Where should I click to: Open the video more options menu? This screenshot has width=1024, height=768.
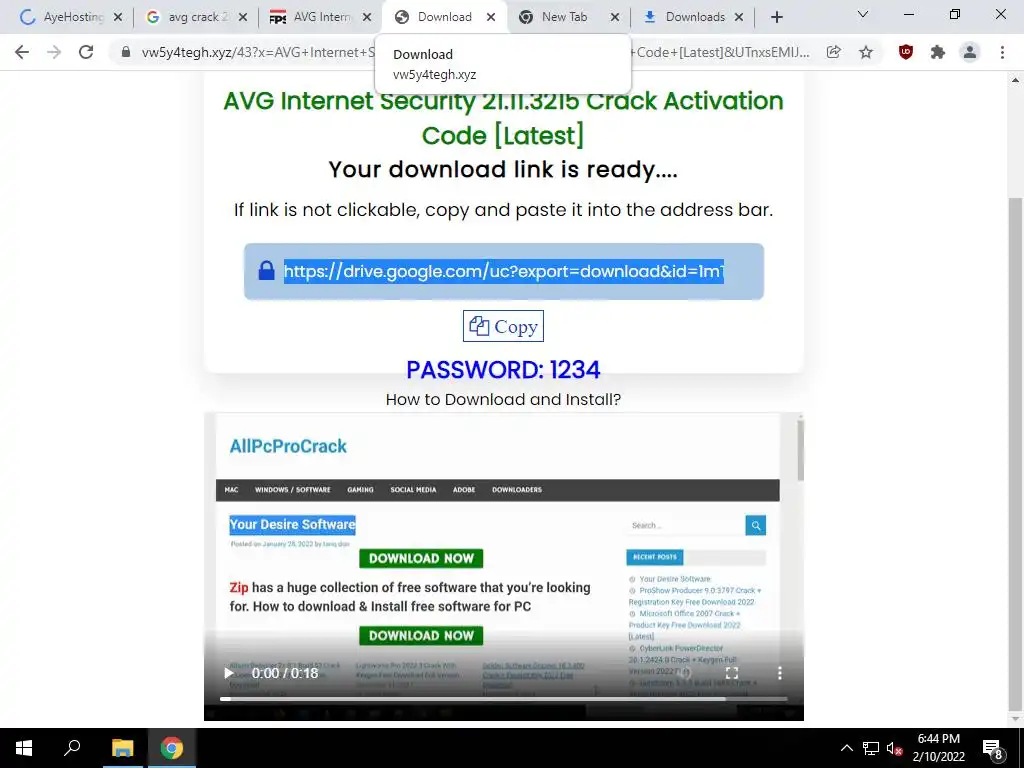coord(779,673)
